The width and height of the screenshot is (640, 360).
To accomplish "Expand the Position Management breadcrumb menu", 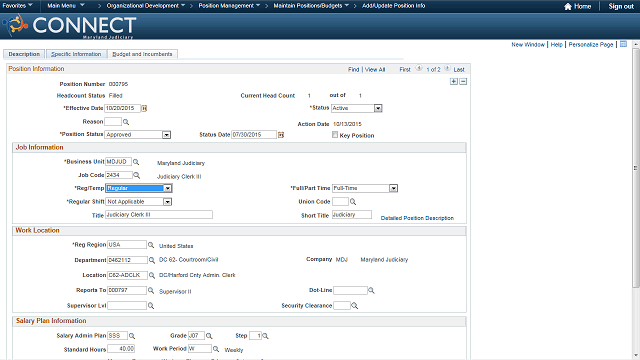I will tap(229, 6).
